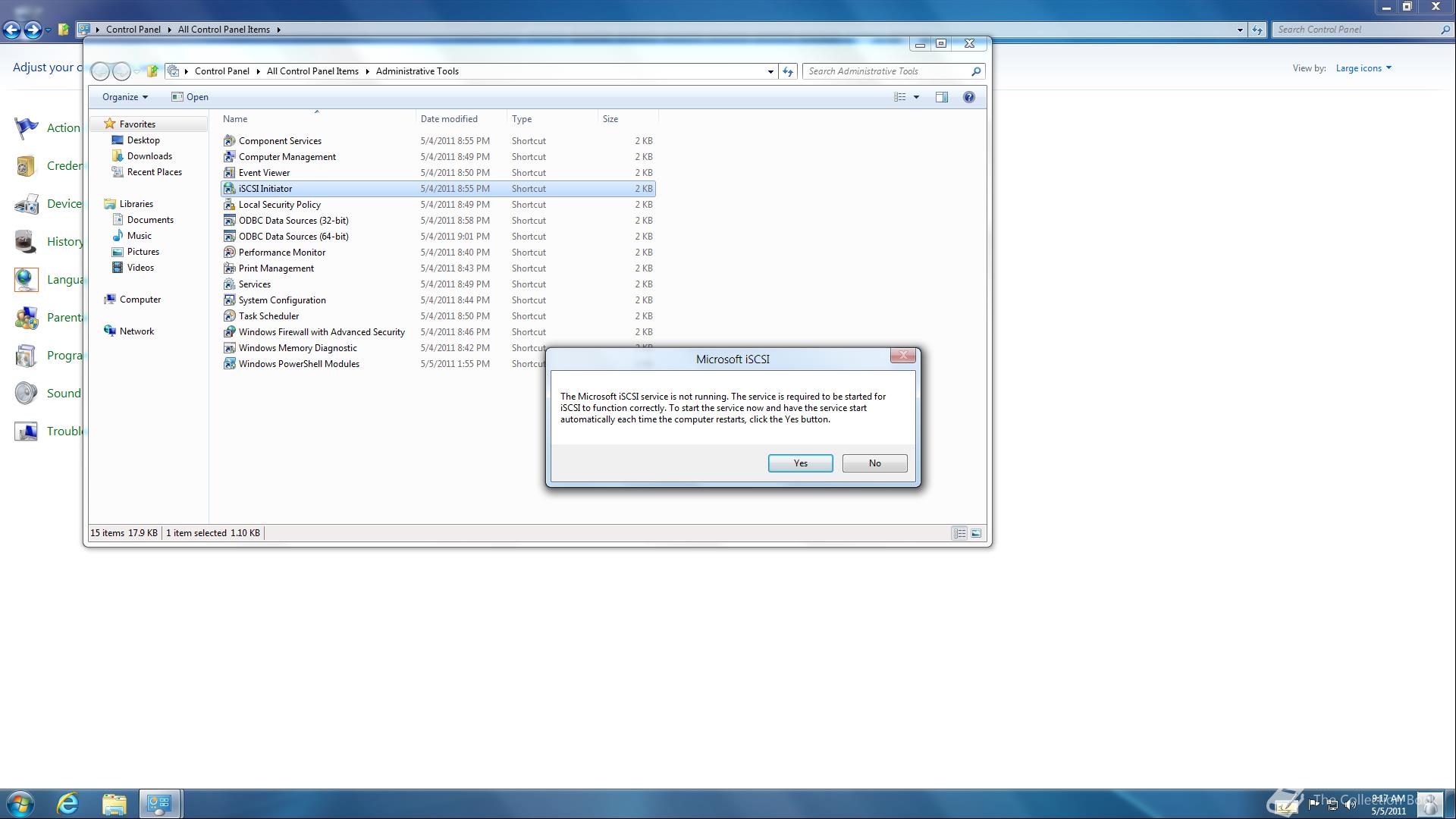The width and height of the screenshot is (1456, 819).
Task: Open Videos library
Action: click(x=140, y=268)
